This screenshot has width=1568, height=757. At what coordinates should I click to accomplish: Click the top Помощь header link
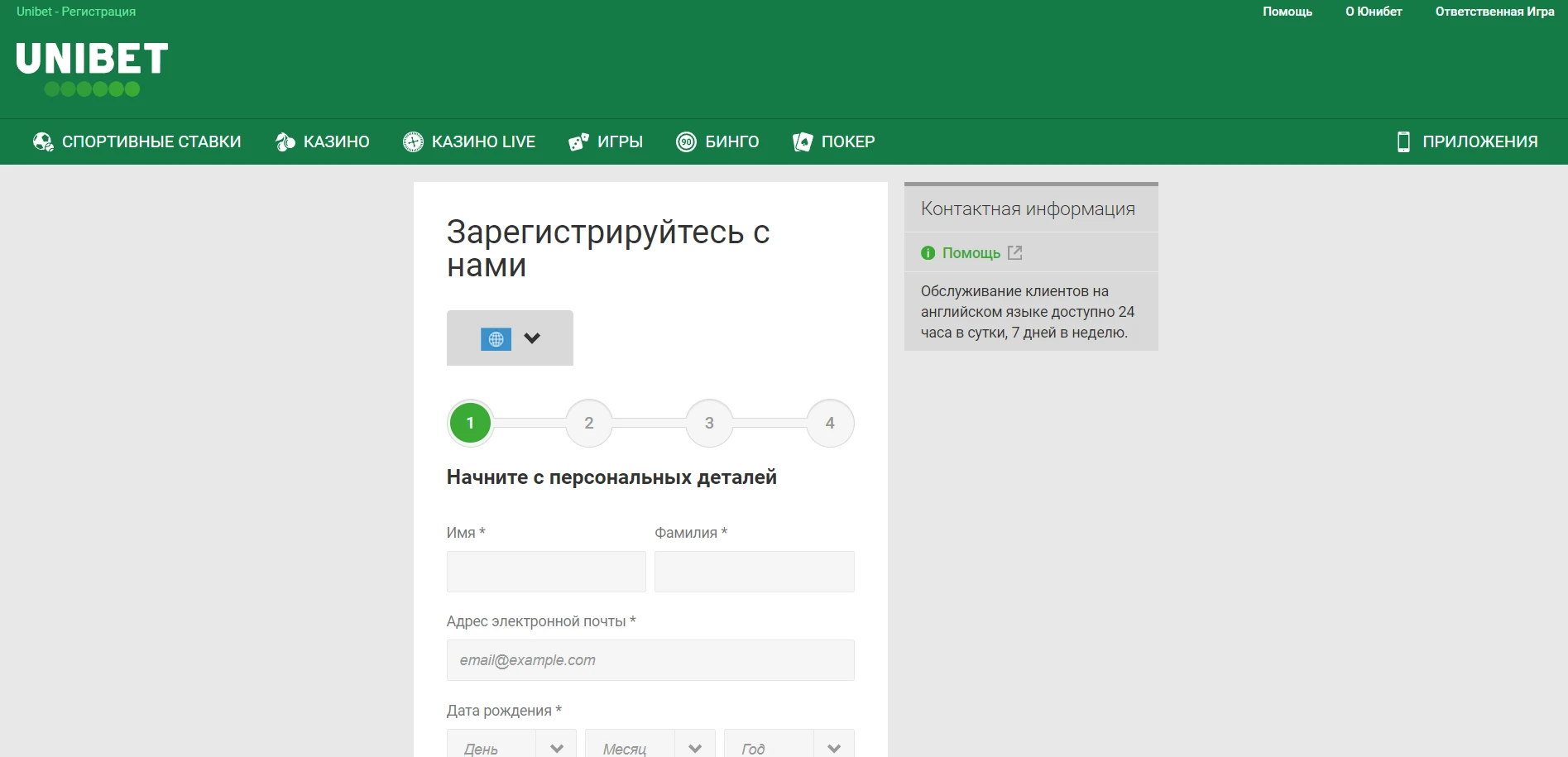tap(1287, 12)
